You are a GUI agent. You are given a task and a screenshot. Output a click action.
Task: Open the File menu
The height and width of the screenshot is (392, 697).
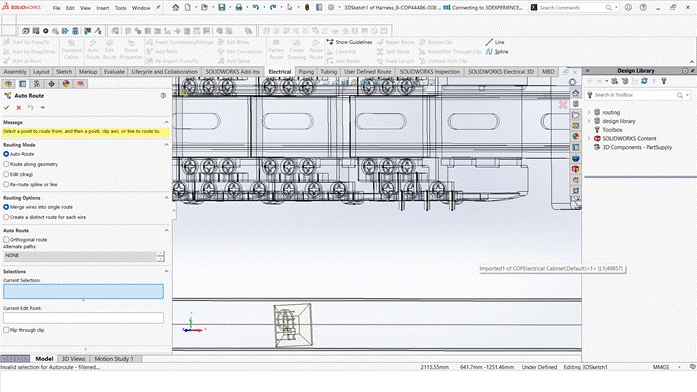[x=56, y=8]
